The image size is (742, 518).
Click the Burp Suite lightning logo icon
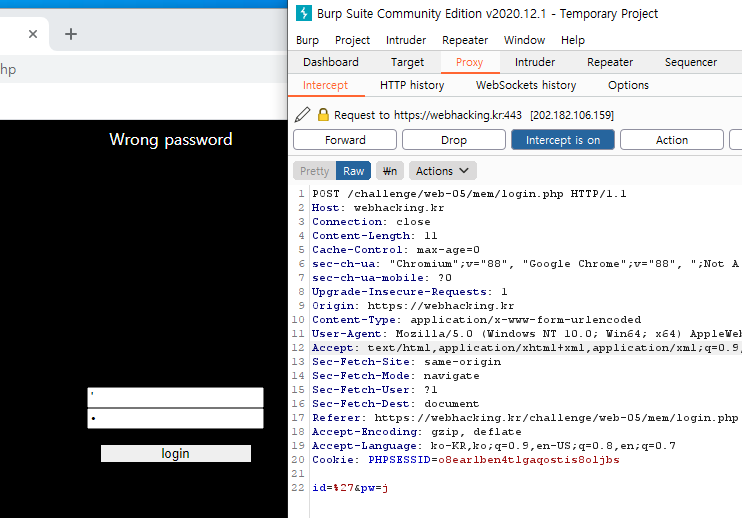[304, 13]
